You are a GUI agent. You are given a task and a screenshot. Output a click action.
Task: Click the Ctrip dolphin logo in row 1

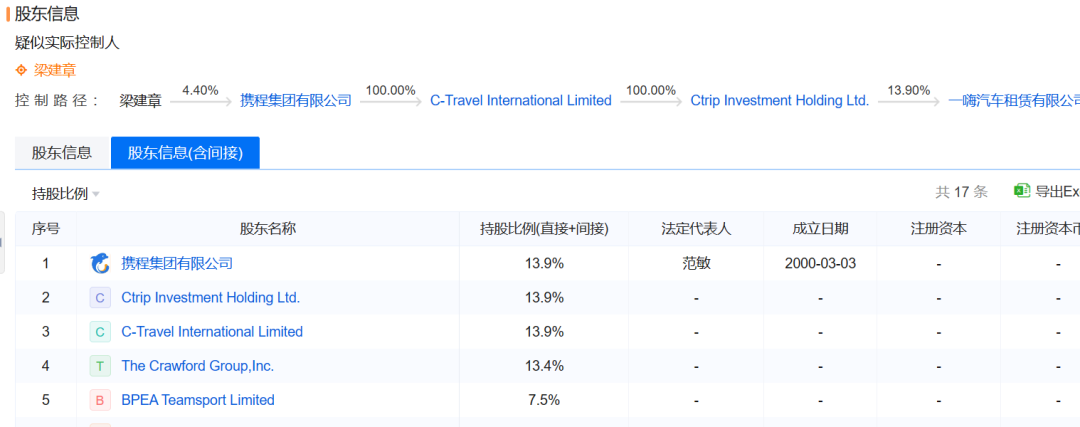pyautogui.click(x=100, y=263)
